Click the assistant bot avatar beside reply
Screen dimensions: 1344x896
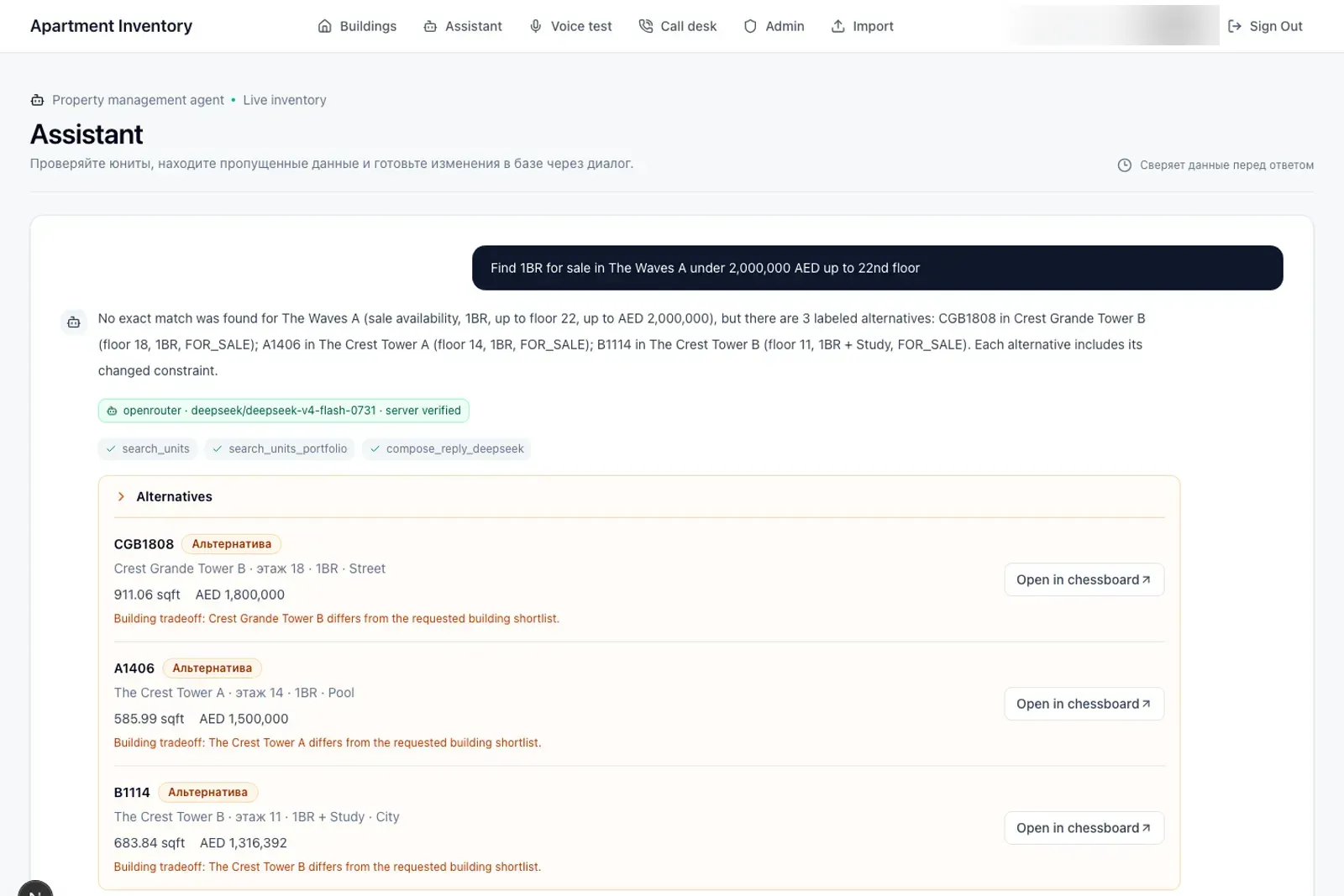coord(74,322)
